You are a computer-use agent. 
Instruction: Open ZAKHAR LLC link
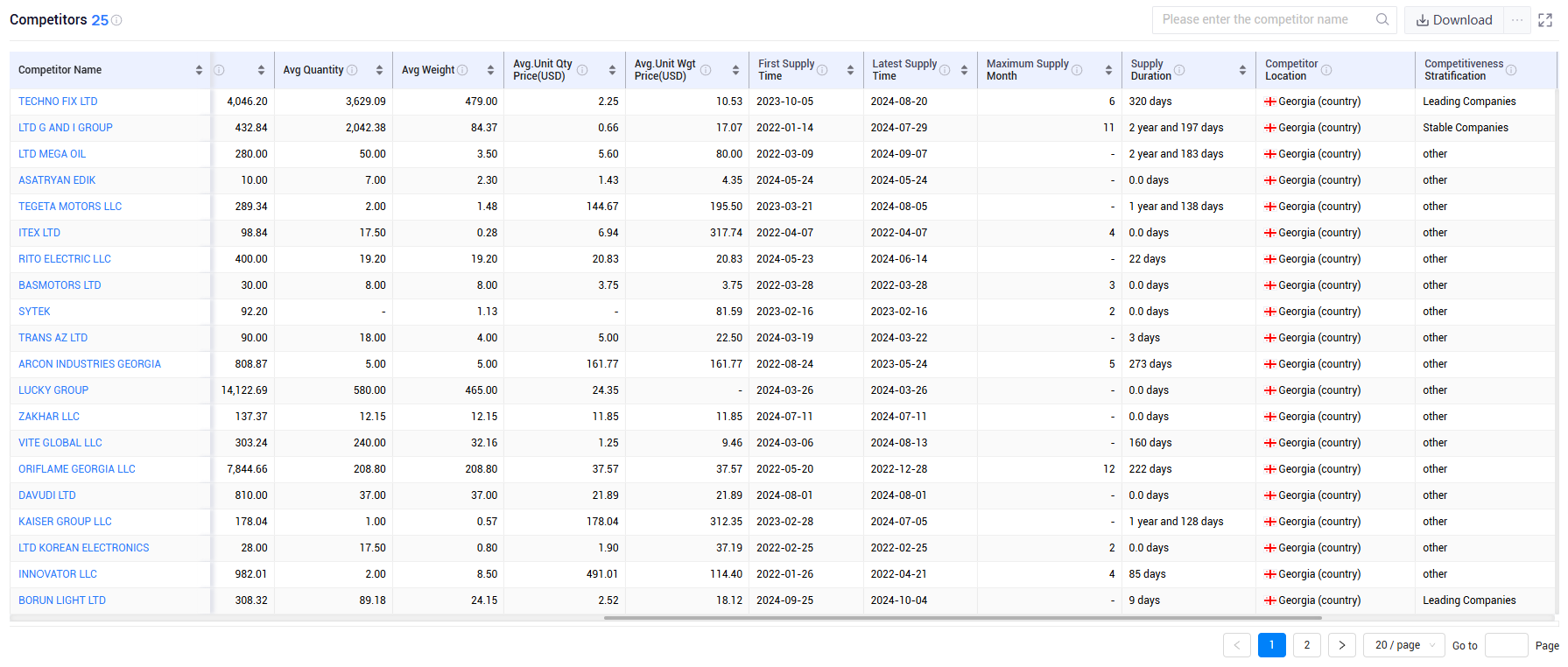(49, 417)
